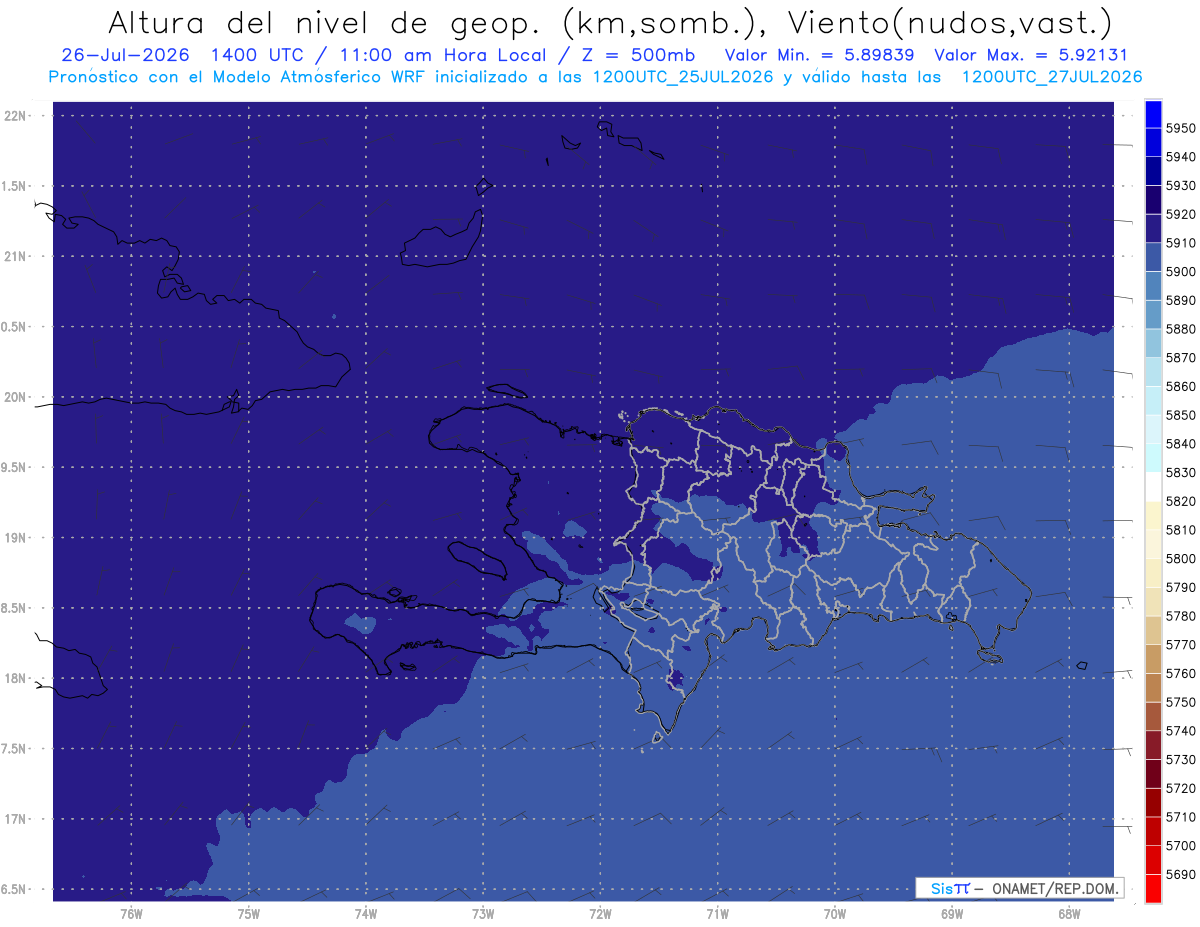Click the '71W' longitude axis label

tap(717, 914)
